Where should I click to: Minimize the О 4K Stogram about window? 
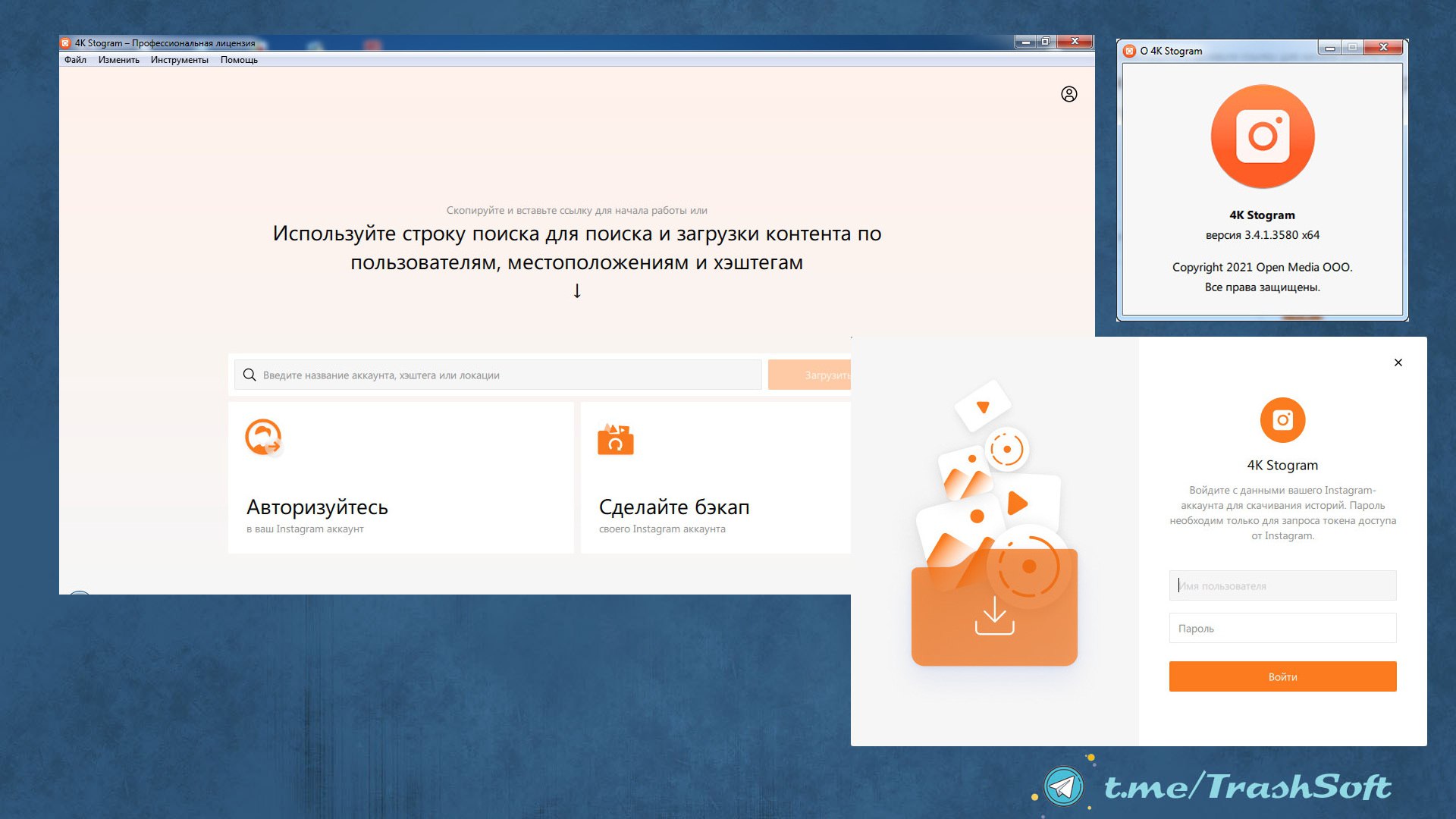coord(1330,48)
